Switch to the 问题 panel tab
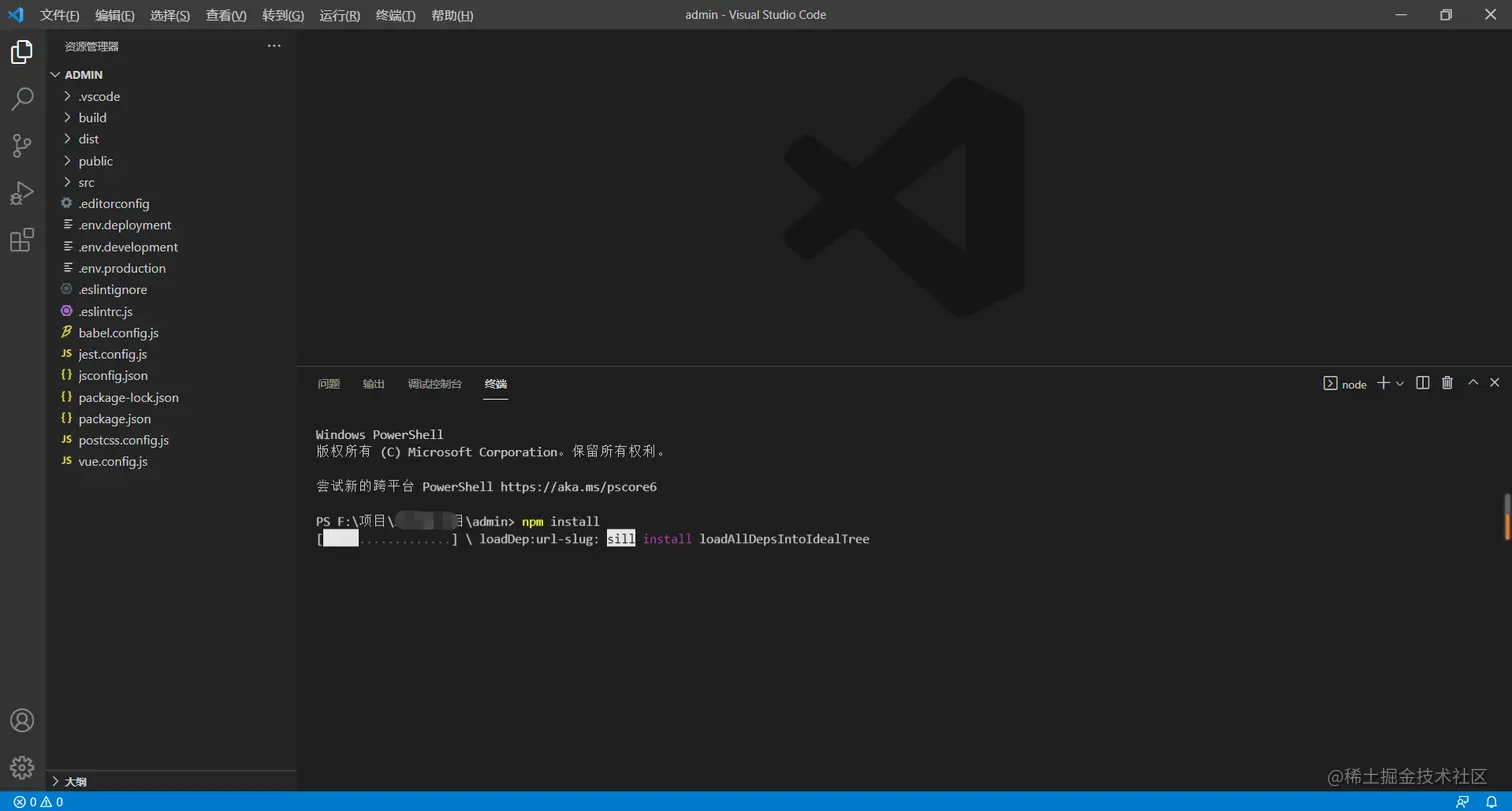Viewport: 1512px width, 811px height. coord(329,384)
